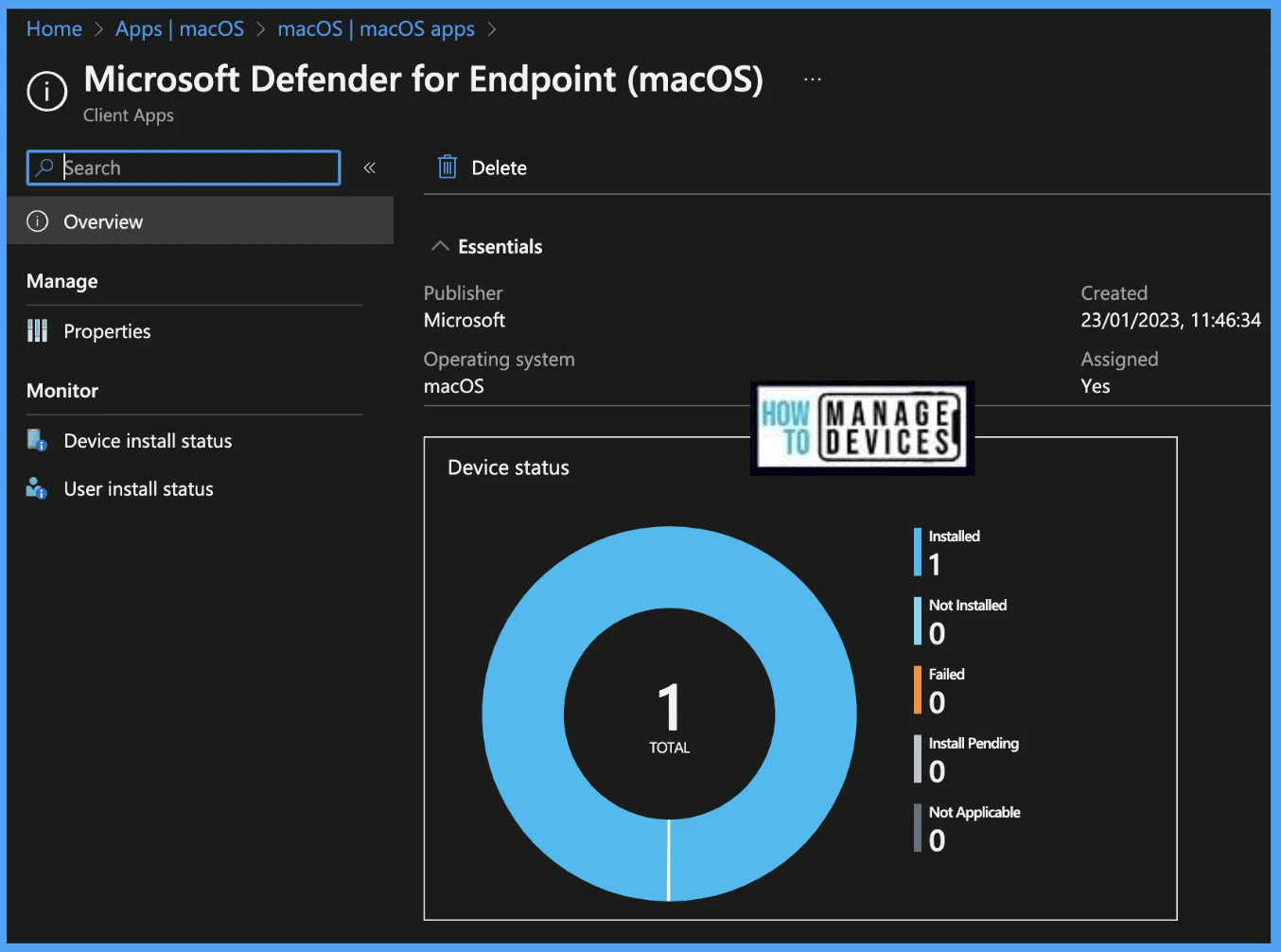1281x952 pixels.
Task: Open the Overview menu item
Action: point(201,220)
